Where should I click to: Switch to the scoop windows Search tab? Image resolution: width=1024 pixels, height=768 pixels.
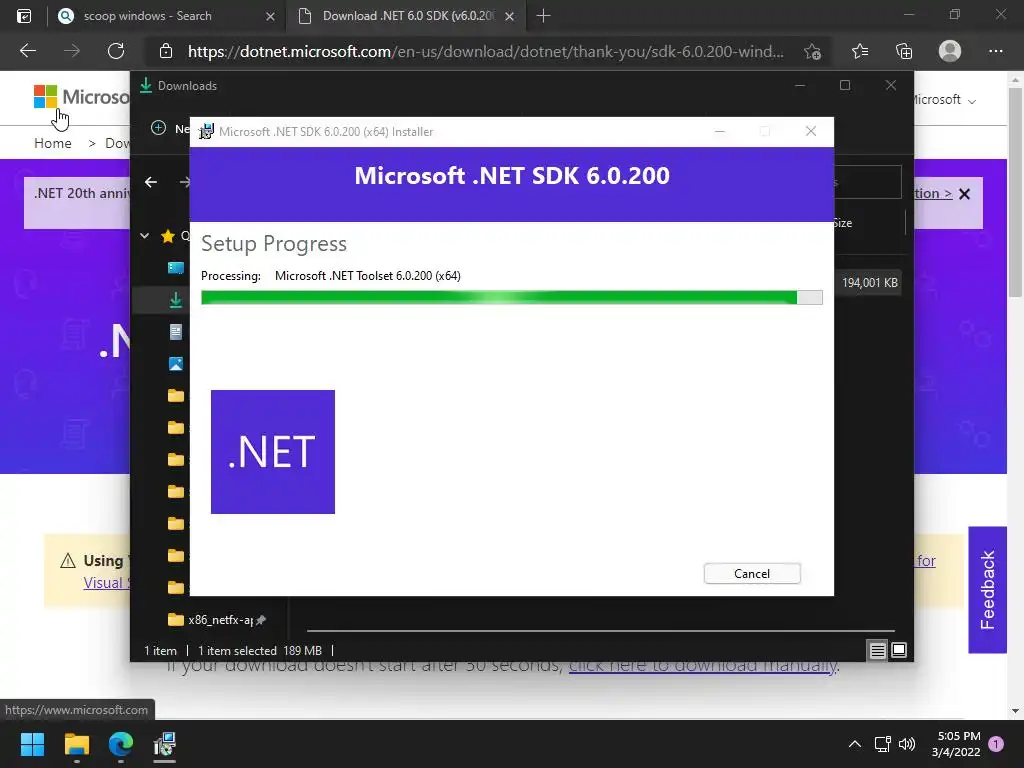click(x=148, y=16)
